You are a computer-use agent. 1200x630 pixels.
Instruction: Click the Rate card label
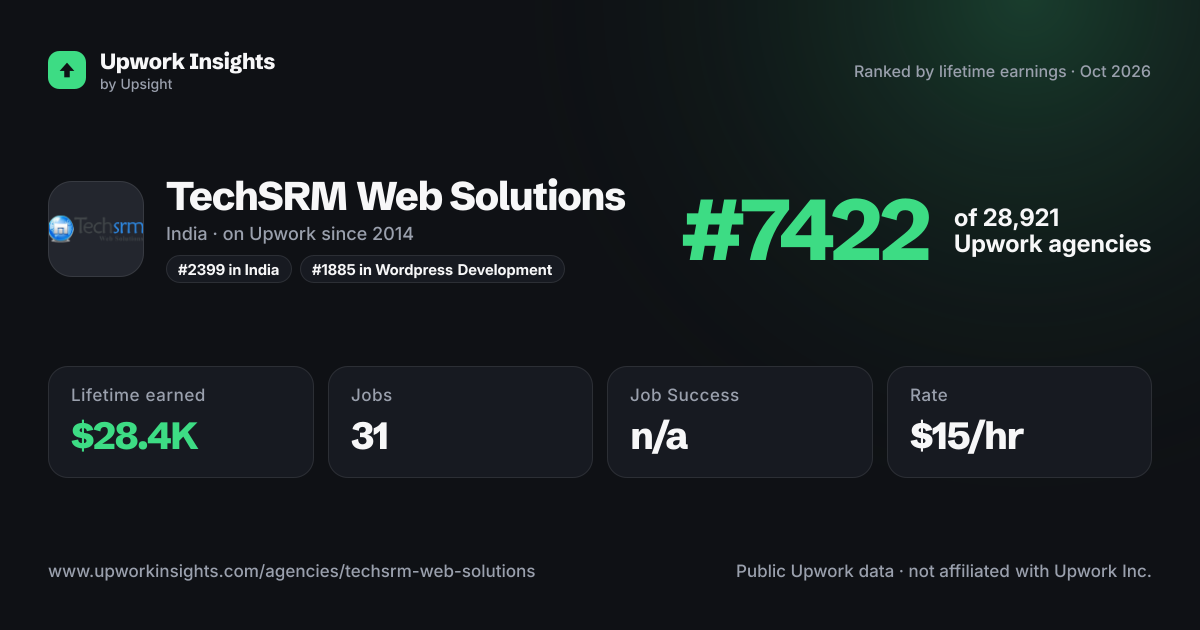click(929, 395)
